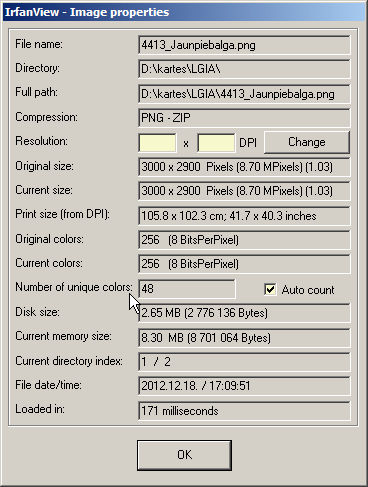368x487 pixels.
Task: Click the OK button
Action: tap(184, 455)
